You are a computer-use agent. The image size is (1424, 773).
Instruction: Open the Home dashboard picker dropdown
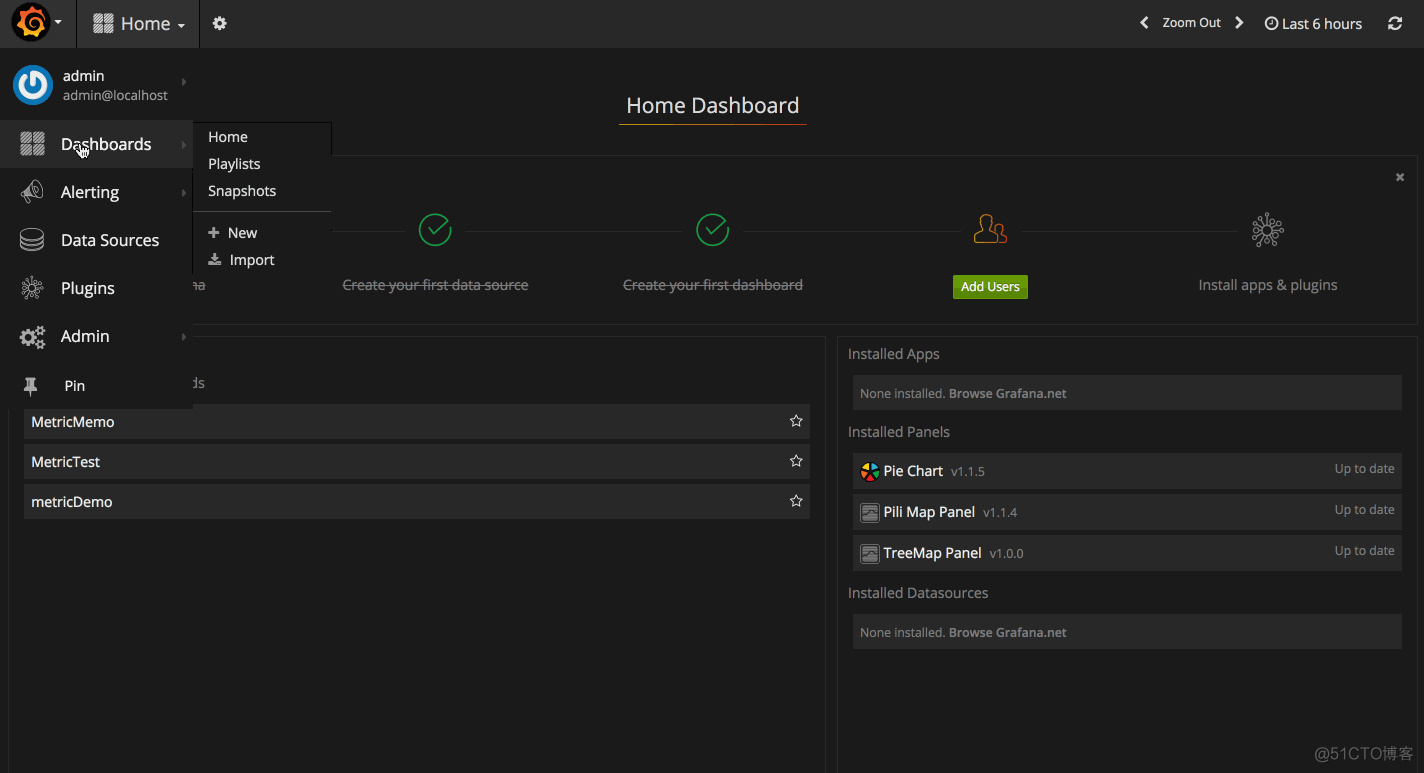(x=139, y=23)
